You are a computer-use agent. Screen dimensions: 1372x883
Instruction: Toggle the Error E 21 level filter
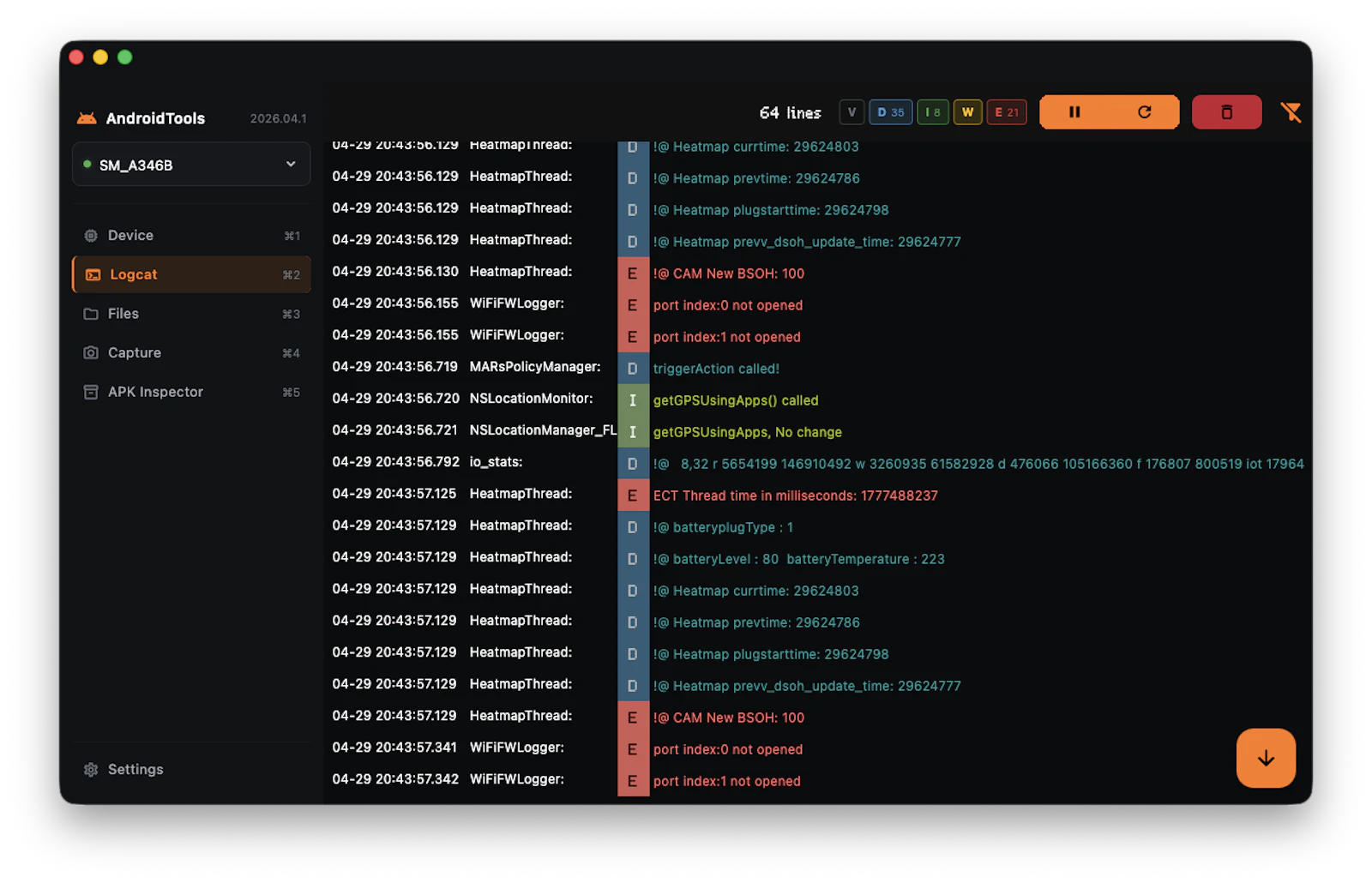point(1007,112)
